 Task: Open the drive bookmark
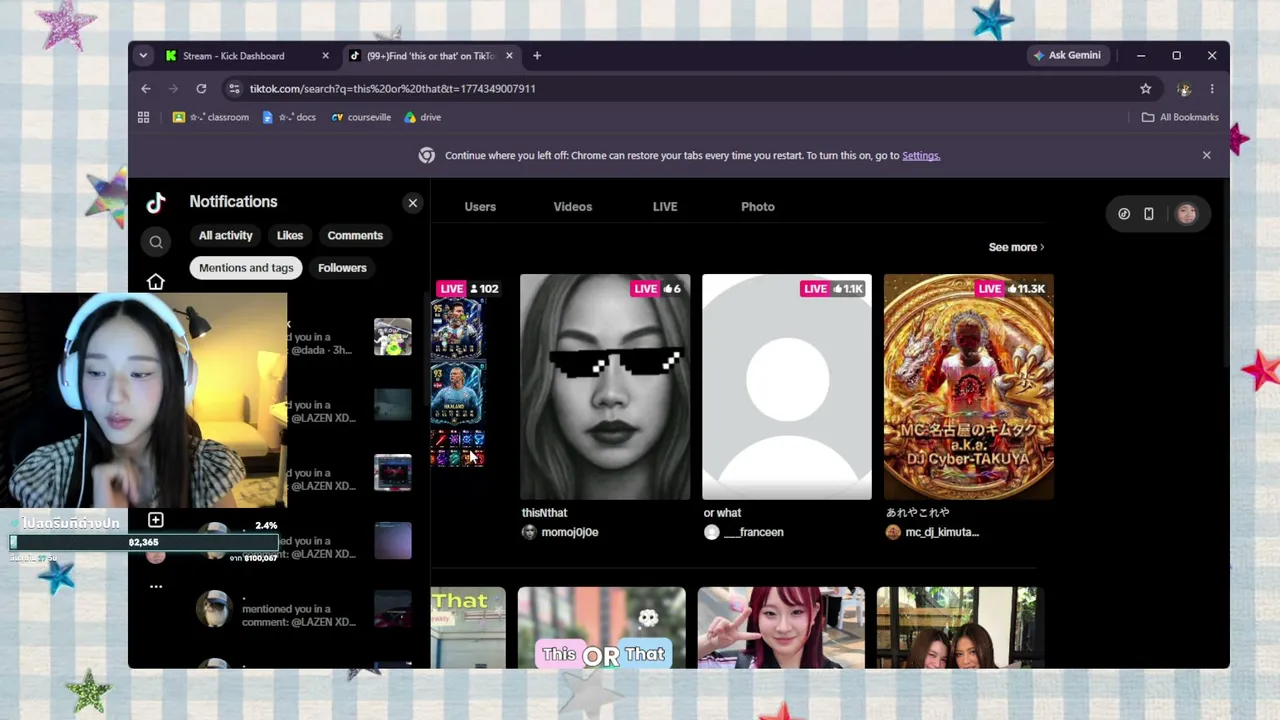click(x=422, y=117)
